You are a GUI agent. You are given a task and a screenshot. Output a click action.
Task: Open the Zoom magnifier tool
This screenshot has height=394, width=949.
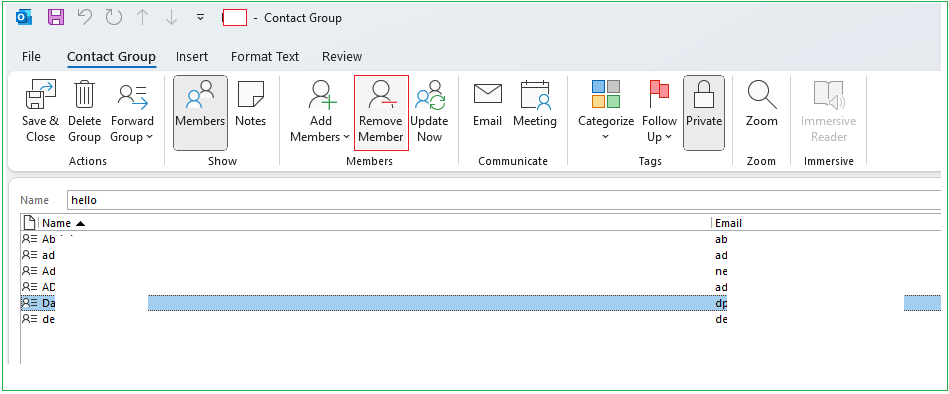[761, 105]
